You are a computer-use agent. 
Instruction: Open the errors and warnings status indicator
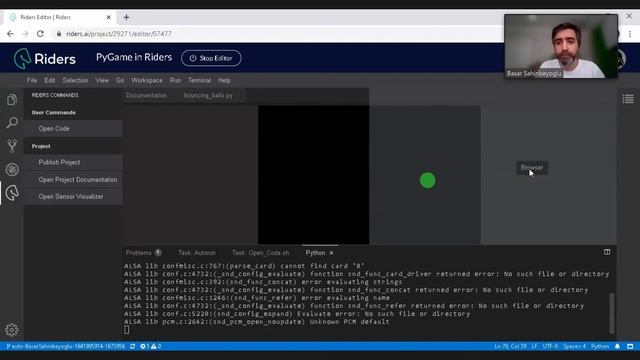coord(151,346)
